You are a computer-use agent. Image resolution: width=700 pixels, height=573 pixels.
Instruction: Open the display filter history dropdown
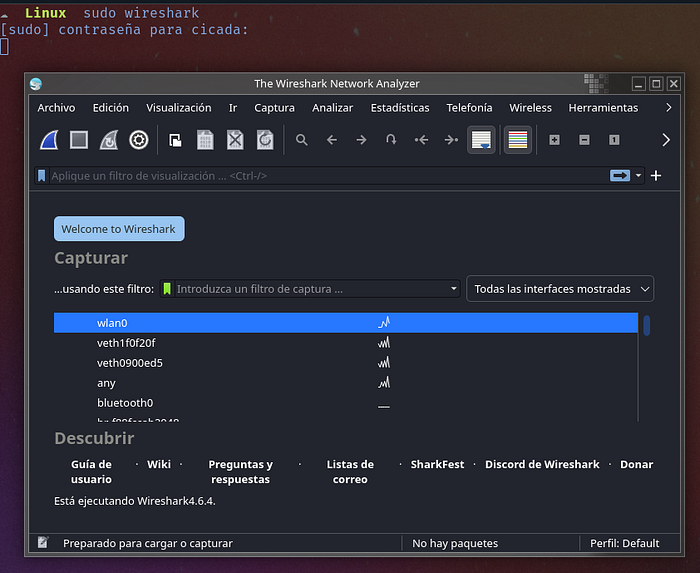[638, 176]
